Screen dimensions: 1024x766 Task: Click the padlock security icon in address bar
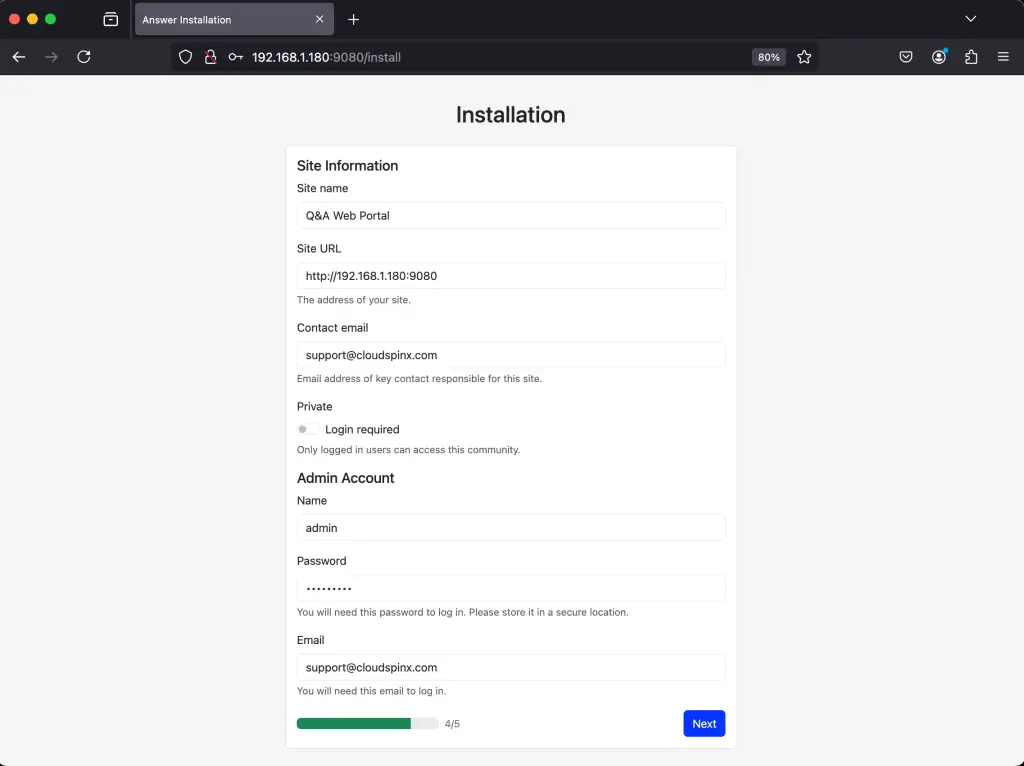click(208, 57)
